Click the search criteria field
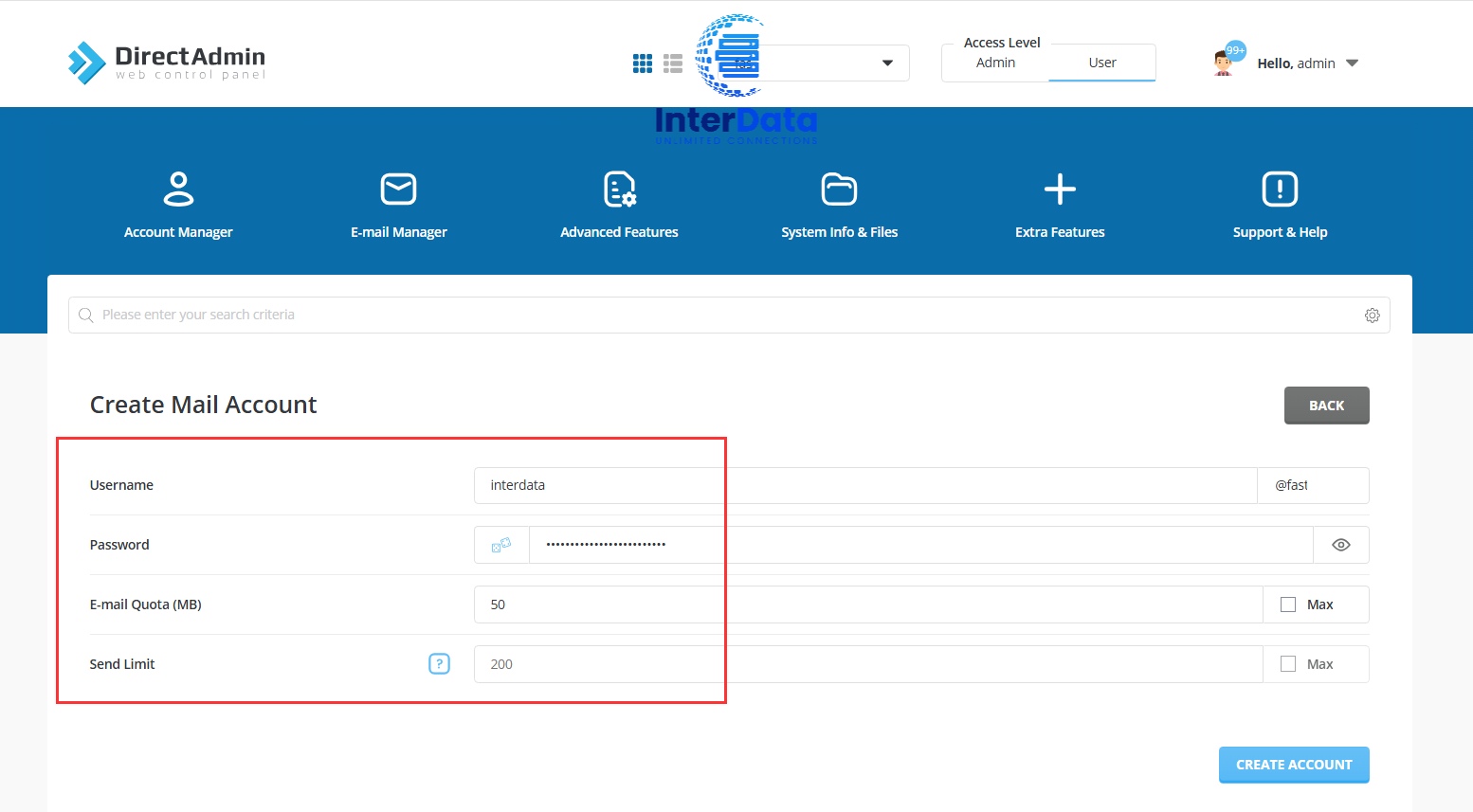The image size is (1473, 812). tap(729, 315)
